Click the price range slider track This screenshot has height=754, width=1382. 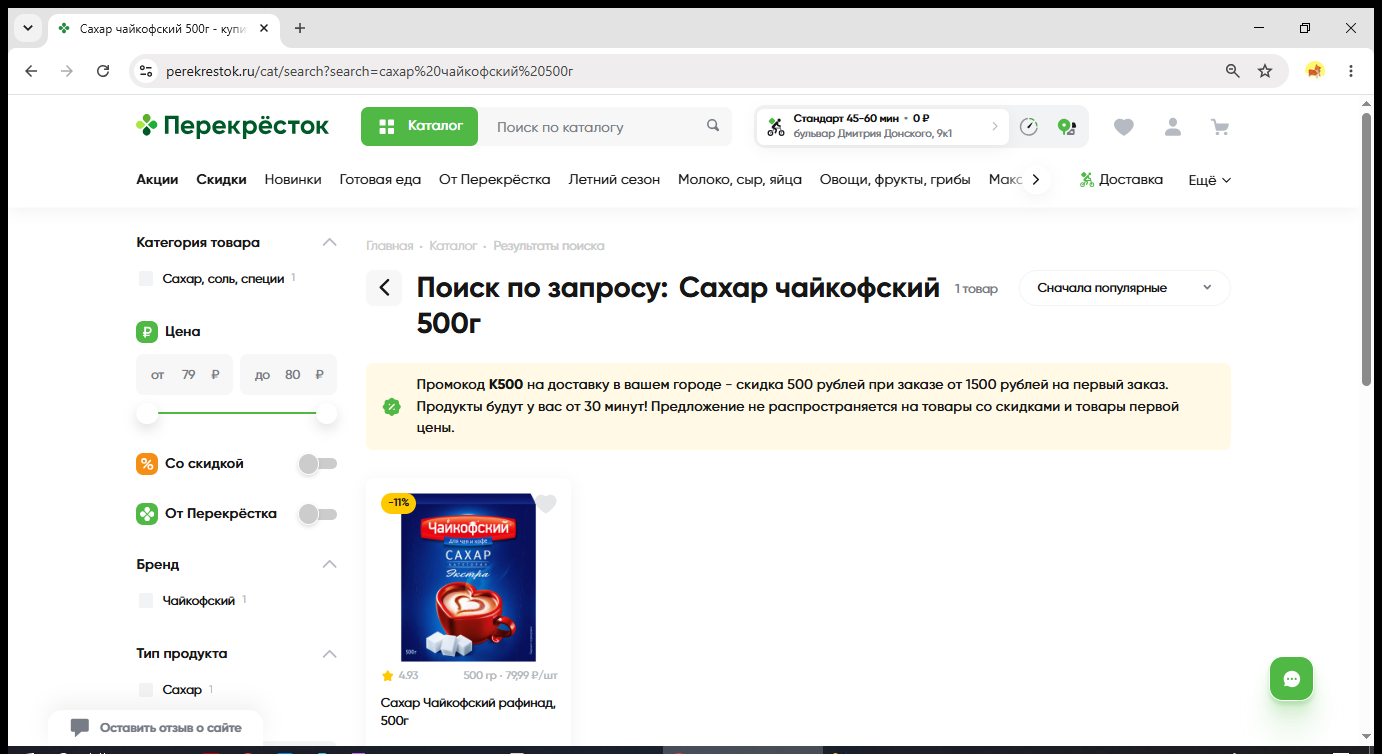tap(237, 413)
